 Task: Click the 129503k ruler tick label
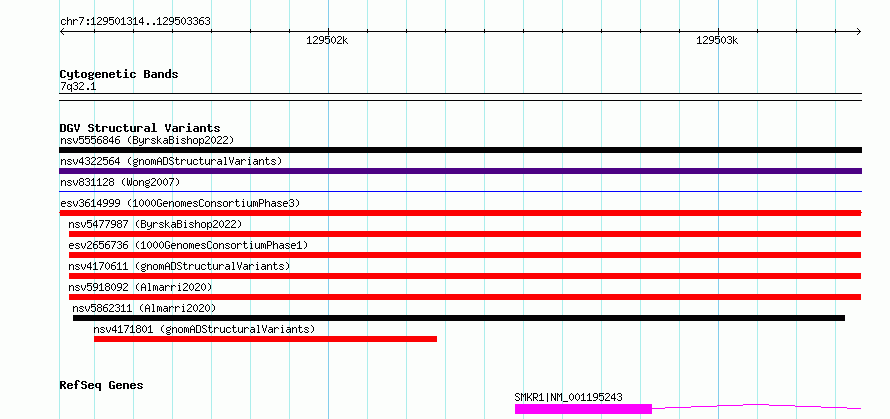(717, 40)
